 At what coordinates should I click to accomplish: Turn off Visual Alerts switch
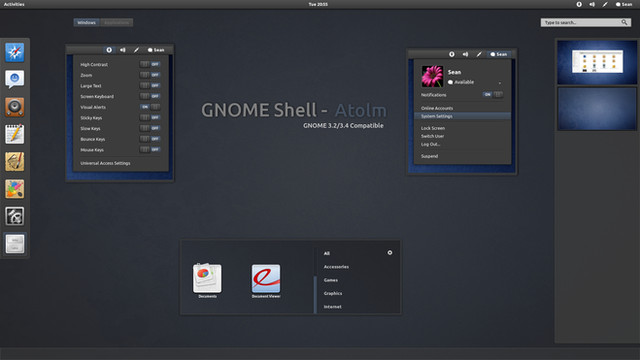pos(150,107)
